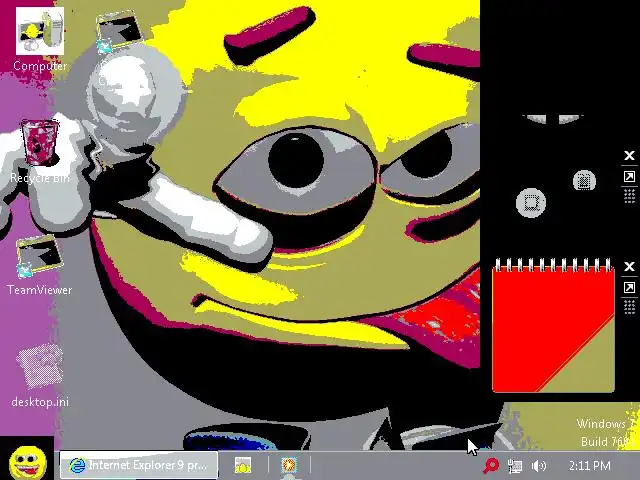Click the larger CPU dial in the meter gadget
The height and width of the screenshot is (480, 640).
click(531, 203)
